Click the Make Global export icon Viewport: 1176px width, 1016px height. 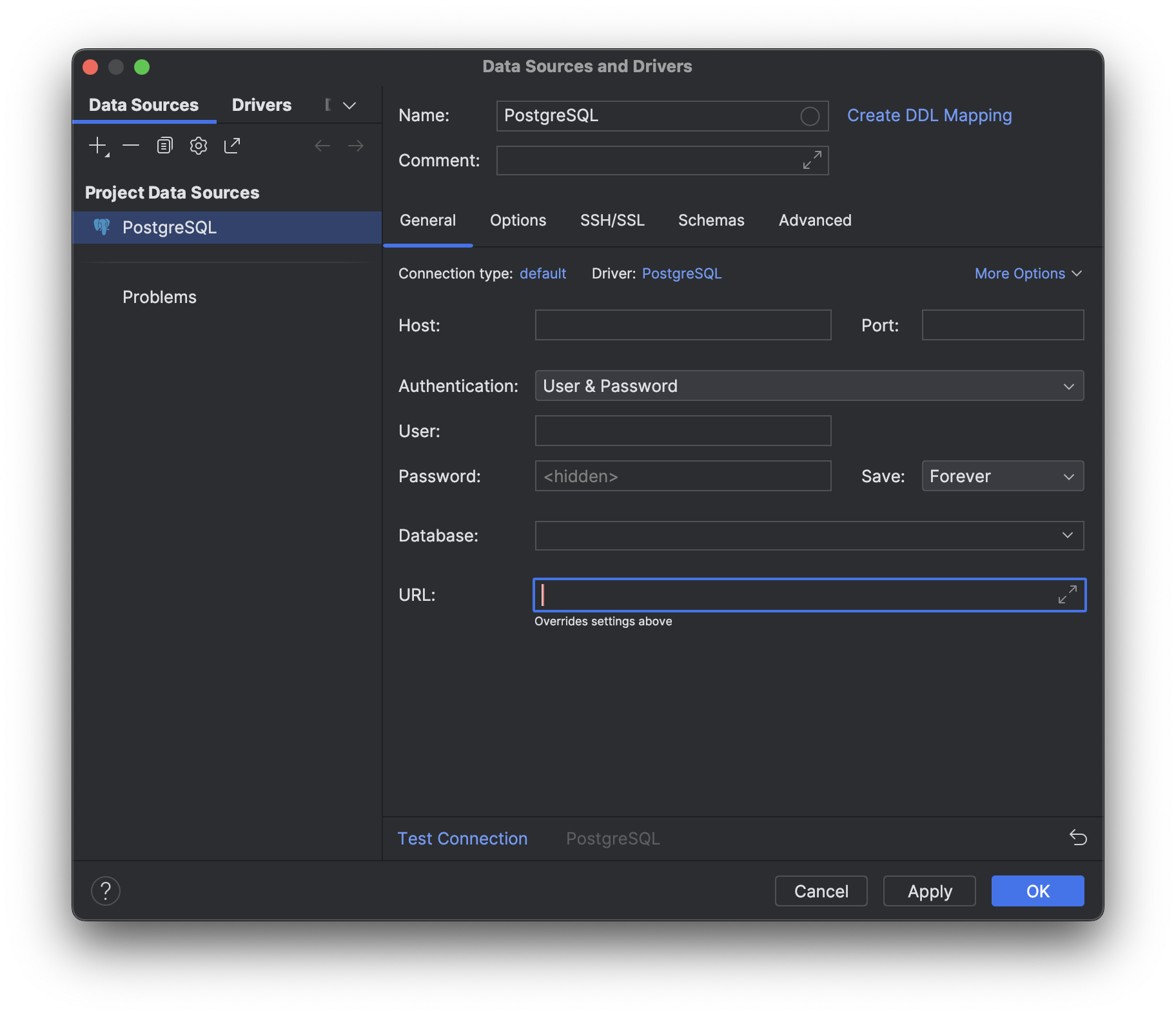point(232,146)
